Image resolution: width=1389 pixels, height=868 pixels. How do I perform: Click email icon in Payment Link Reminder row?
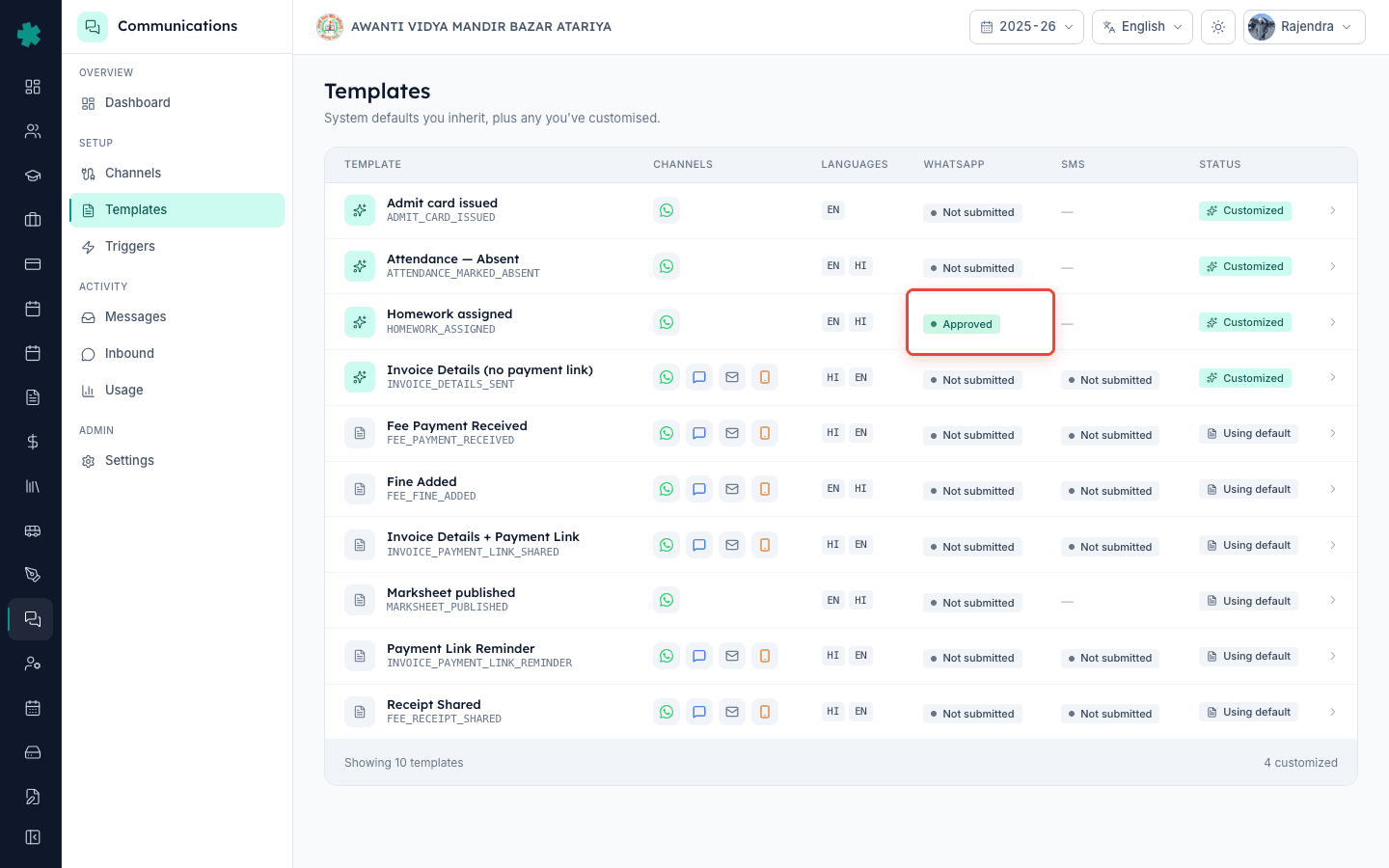coord(732,656)
